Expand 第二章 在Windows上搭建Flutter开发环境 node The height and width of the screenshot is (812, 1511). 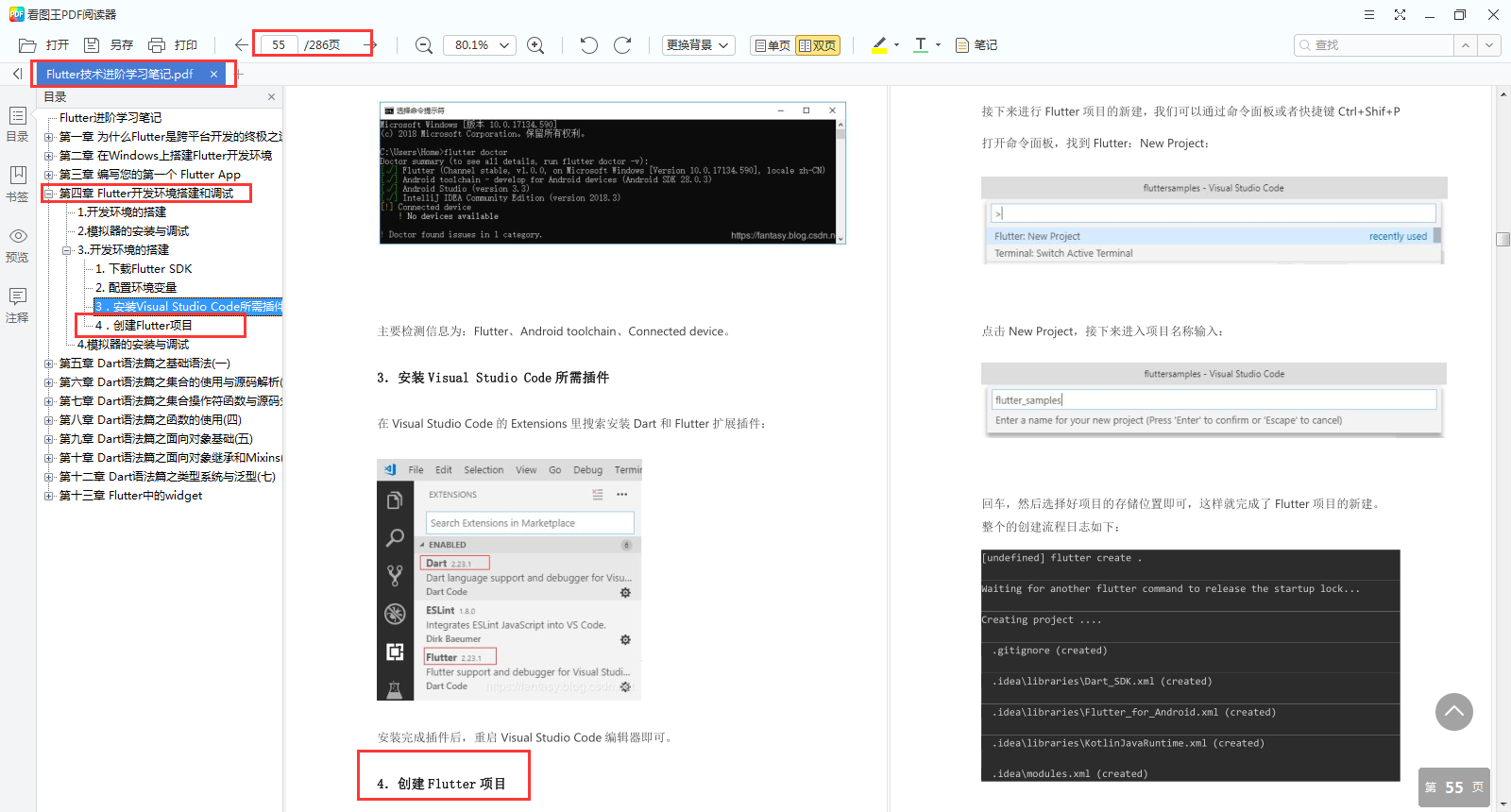[x=49, y=156]
